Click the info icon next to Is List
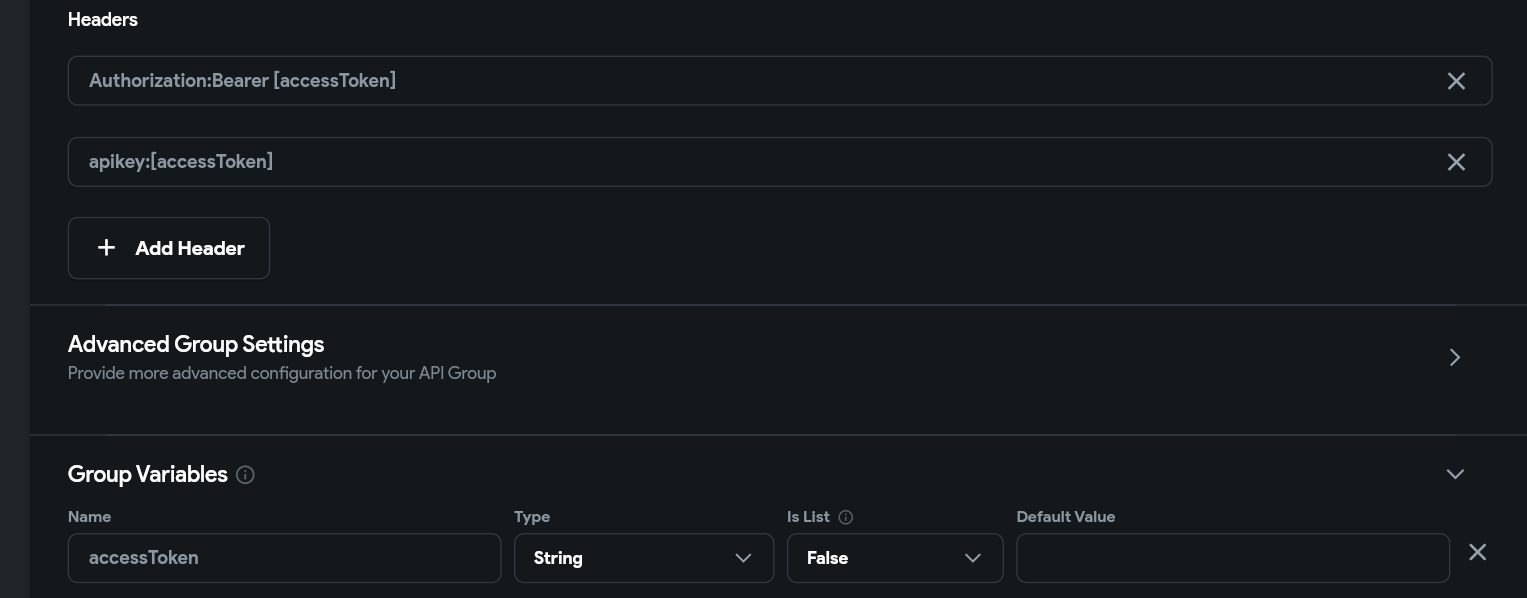1527x598 pixels. tap(846, 517)
